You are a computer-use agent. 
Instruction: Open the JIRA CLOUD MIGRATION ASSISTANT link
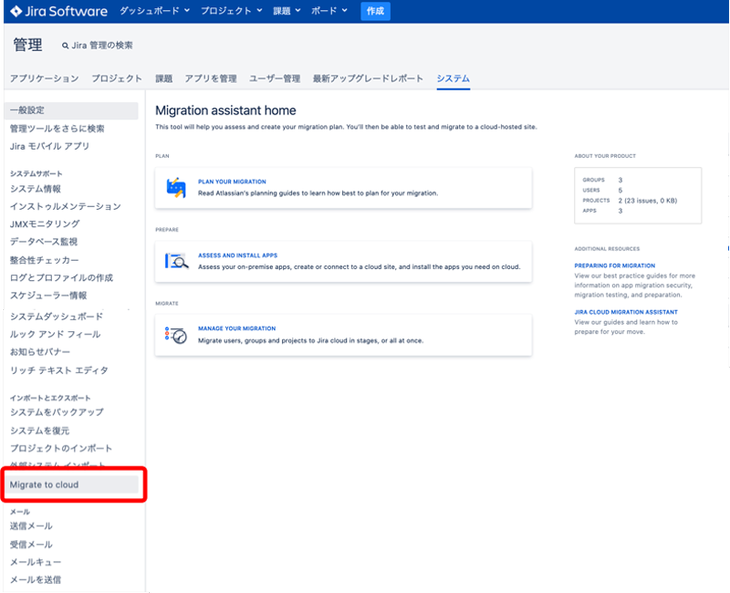point(626,312)
